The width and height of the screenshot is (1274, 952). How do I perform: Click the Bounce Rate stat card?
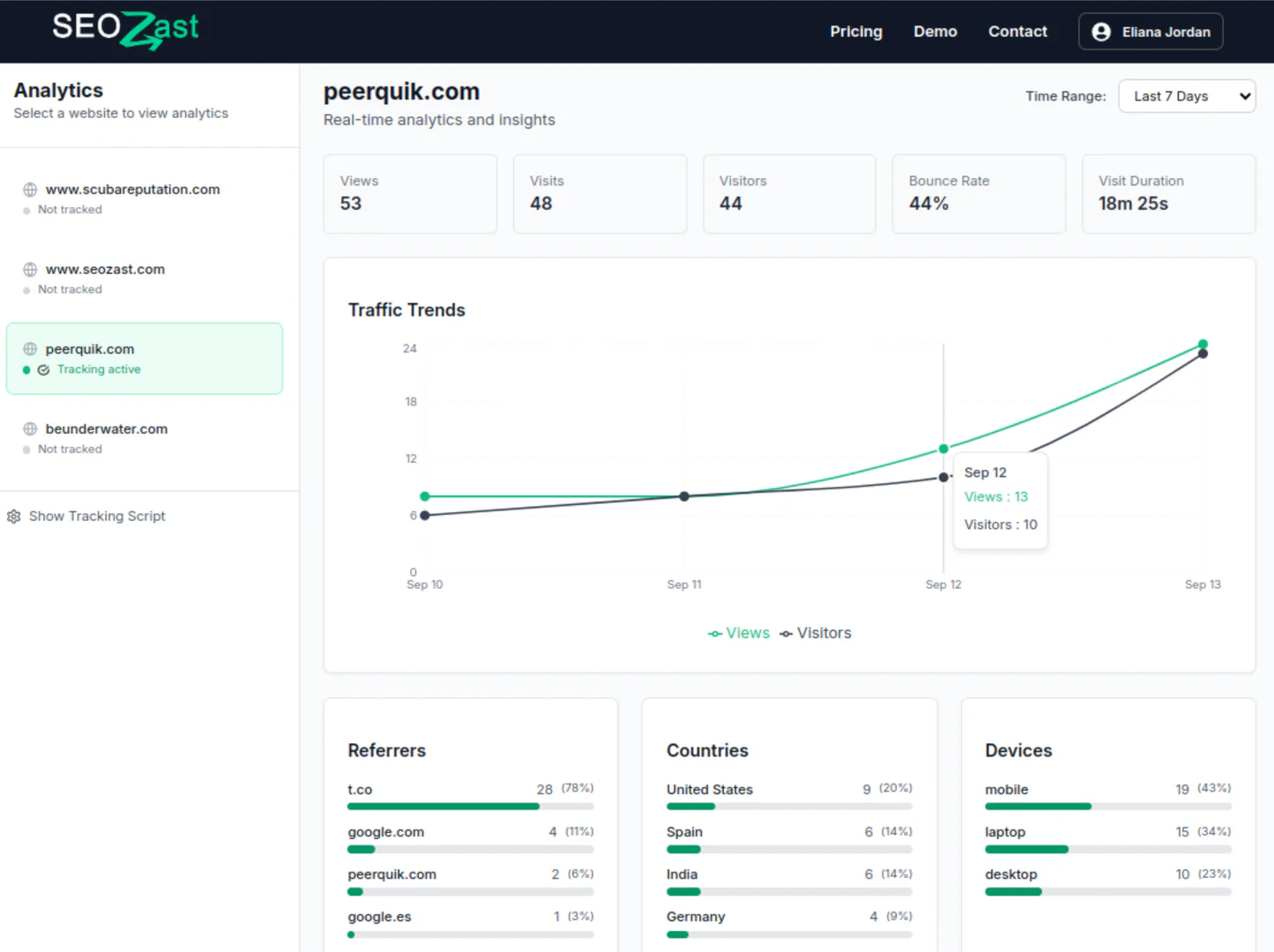(x=978, y=194)
